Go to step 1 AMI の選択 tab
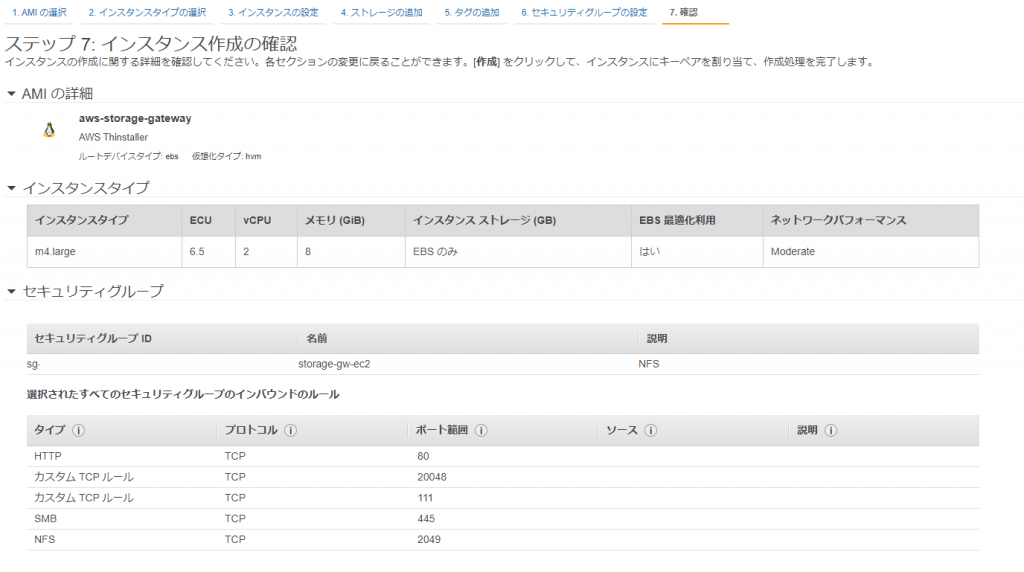This screenshot has height=572, width=1024. (x=39, y=12)
